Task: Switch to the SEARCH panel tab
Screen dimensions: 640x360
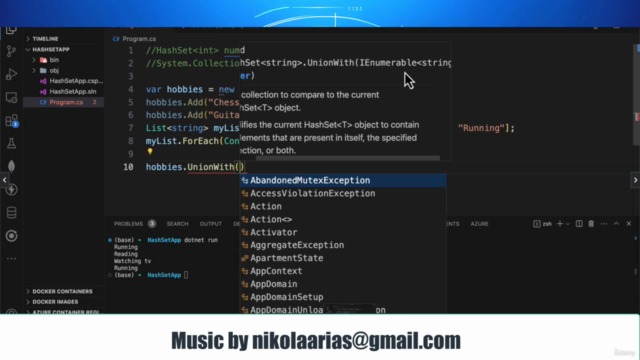Action: point(177,224)
